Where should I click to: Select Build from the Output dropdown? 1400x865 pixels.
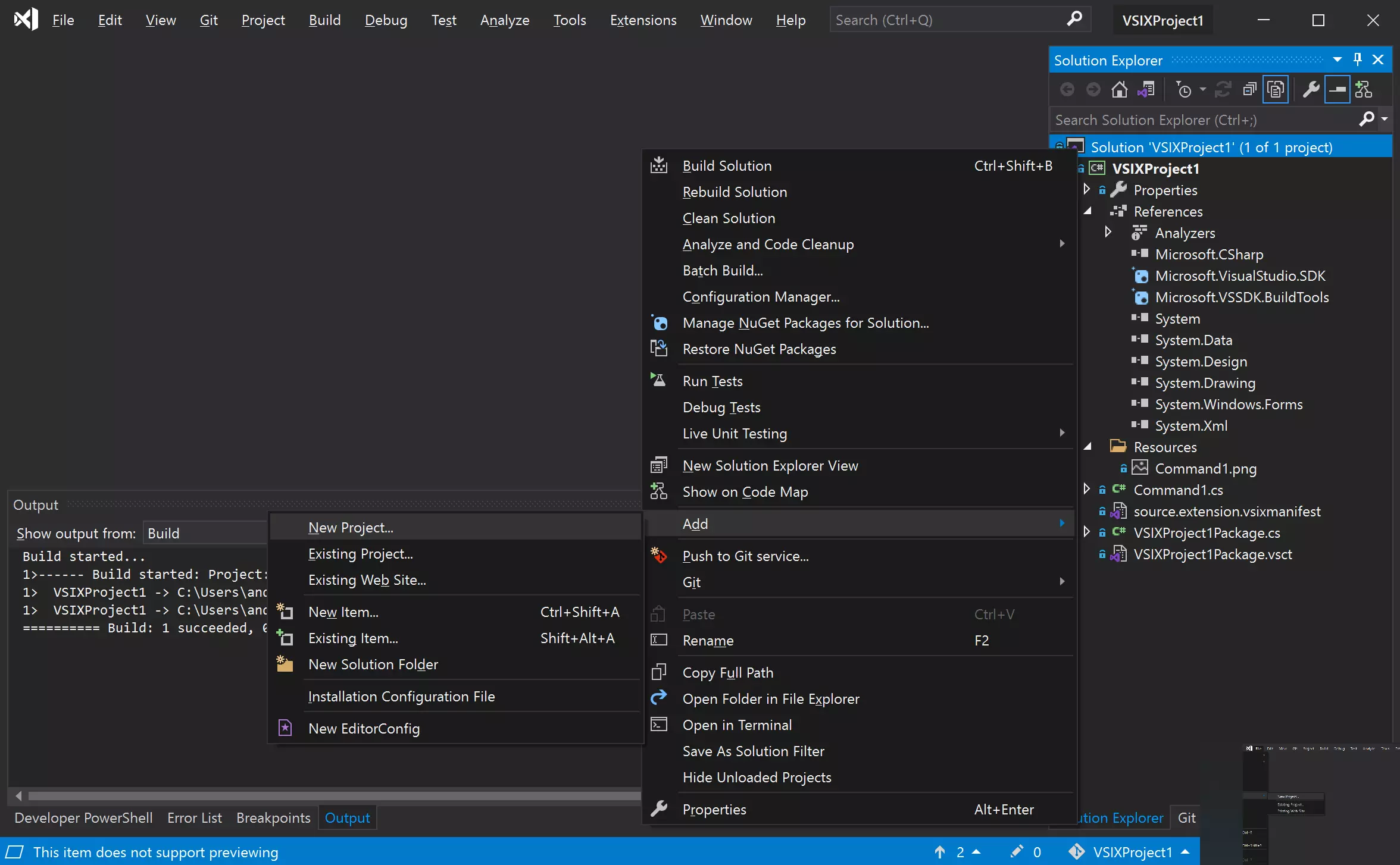tap(200, 533)
